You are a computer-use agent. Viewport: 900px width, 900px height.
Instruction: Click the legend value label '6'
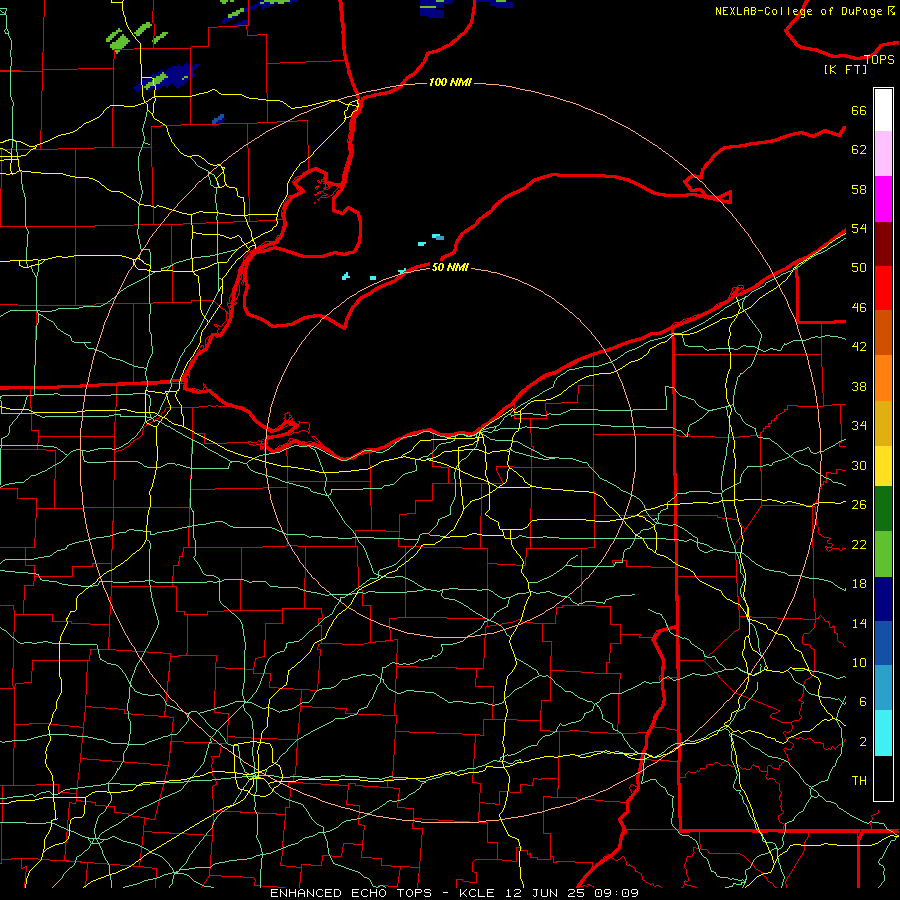point(863,702)
